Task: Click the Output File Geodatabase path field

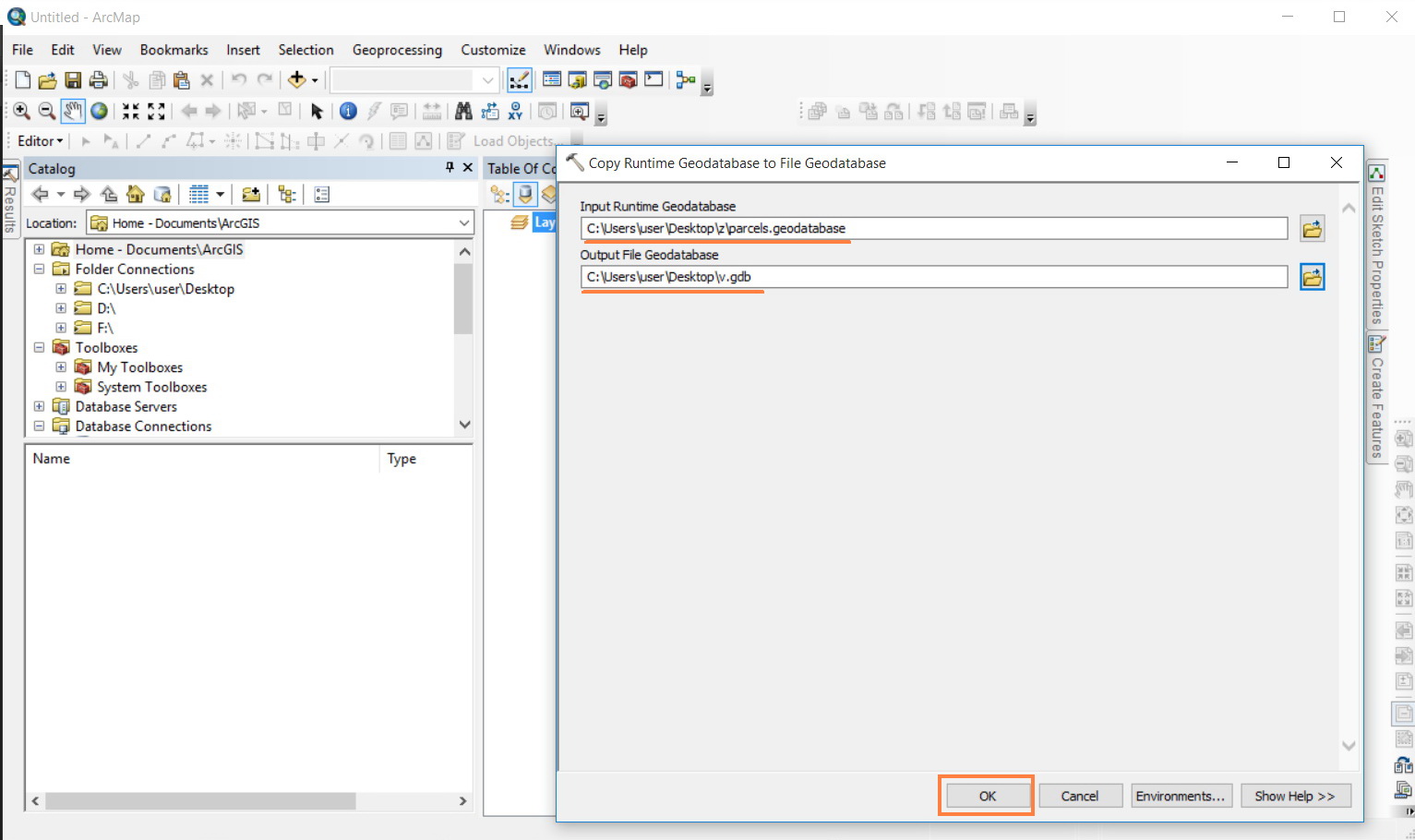Action: pos(933,277)
